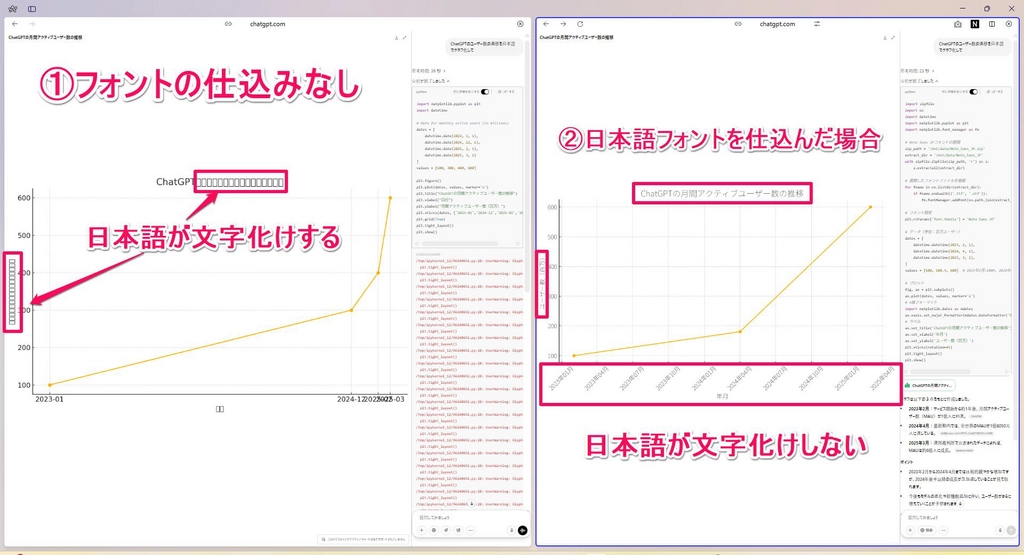The width and height of the screenshot is (1024, 555).
Task: Focus the message input field in the right pane
Action: coord(957,518)
